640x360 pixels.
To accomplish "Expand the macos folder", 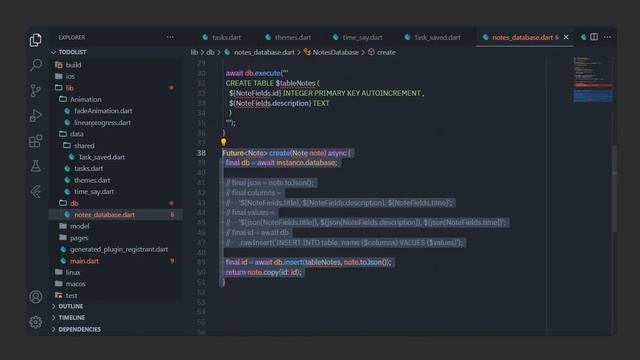I will coord(76,284).
